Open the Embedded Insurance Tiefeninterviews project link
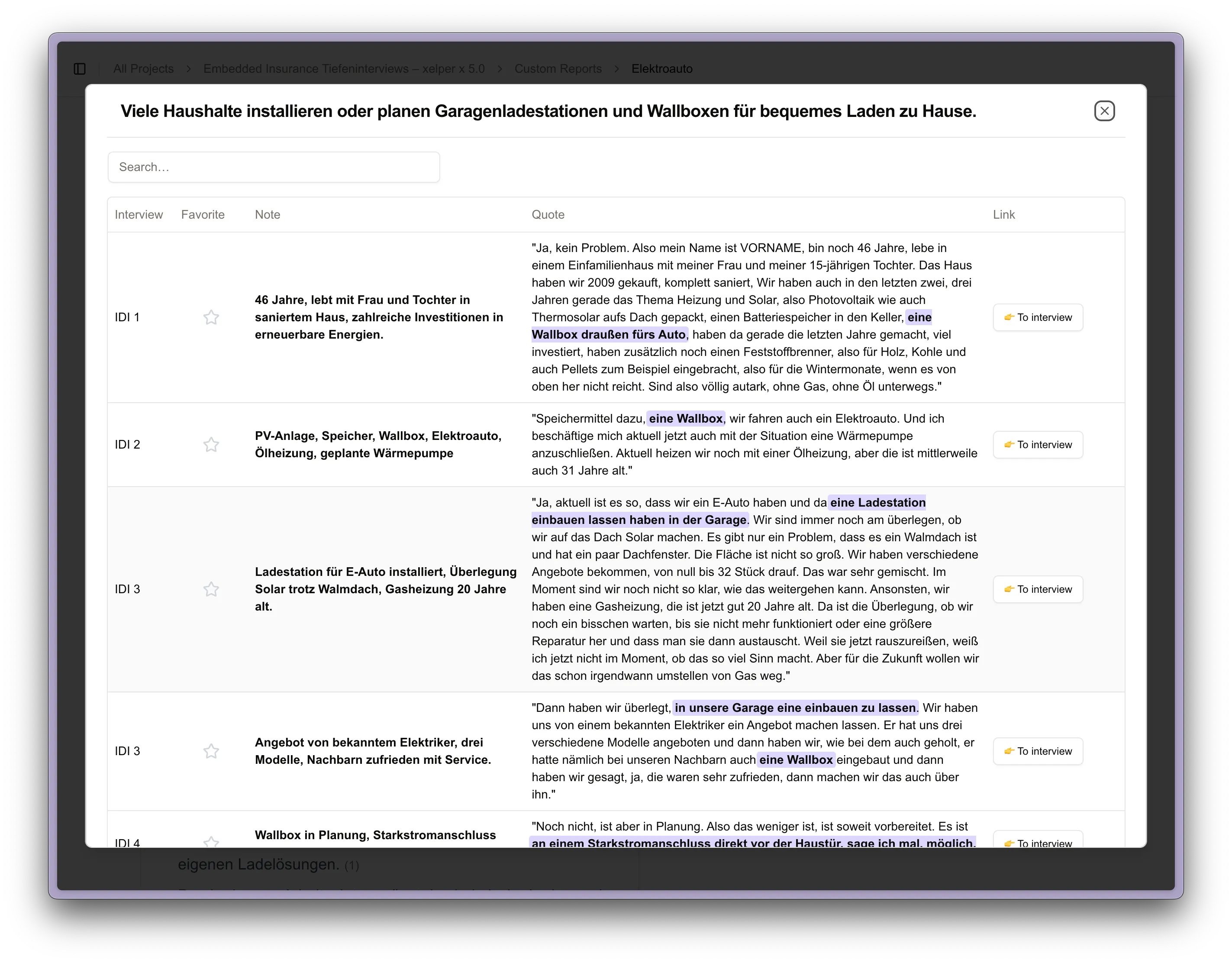This screenshot has width=1232, height=963. 344,68
